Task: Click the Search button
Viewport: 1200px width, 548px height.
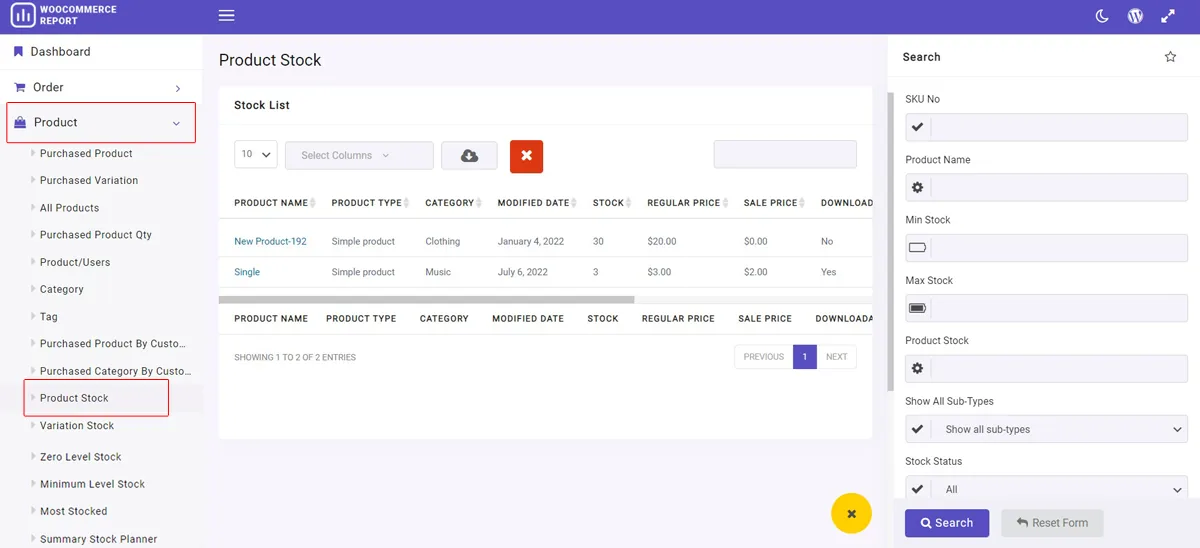Action: tap(947, 523)
